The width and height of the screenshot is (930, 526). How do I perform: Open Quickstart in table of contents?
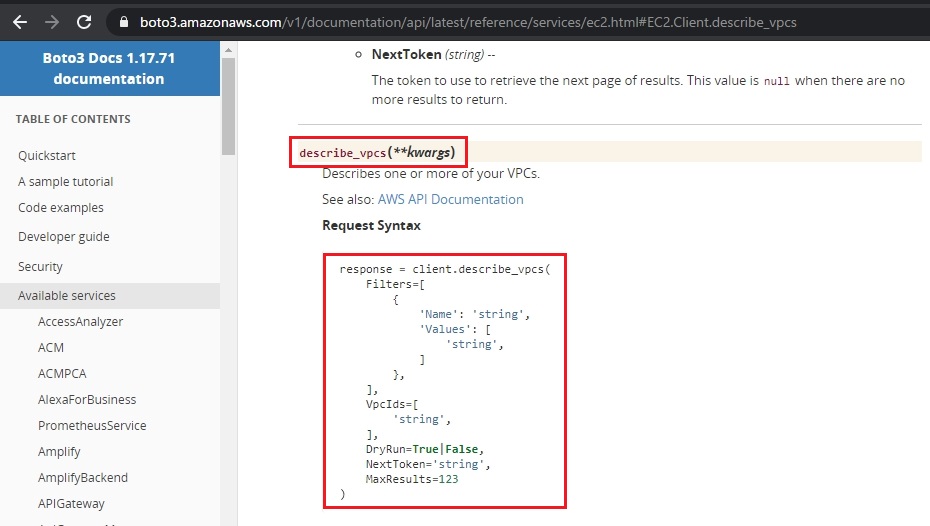point(47,155)
